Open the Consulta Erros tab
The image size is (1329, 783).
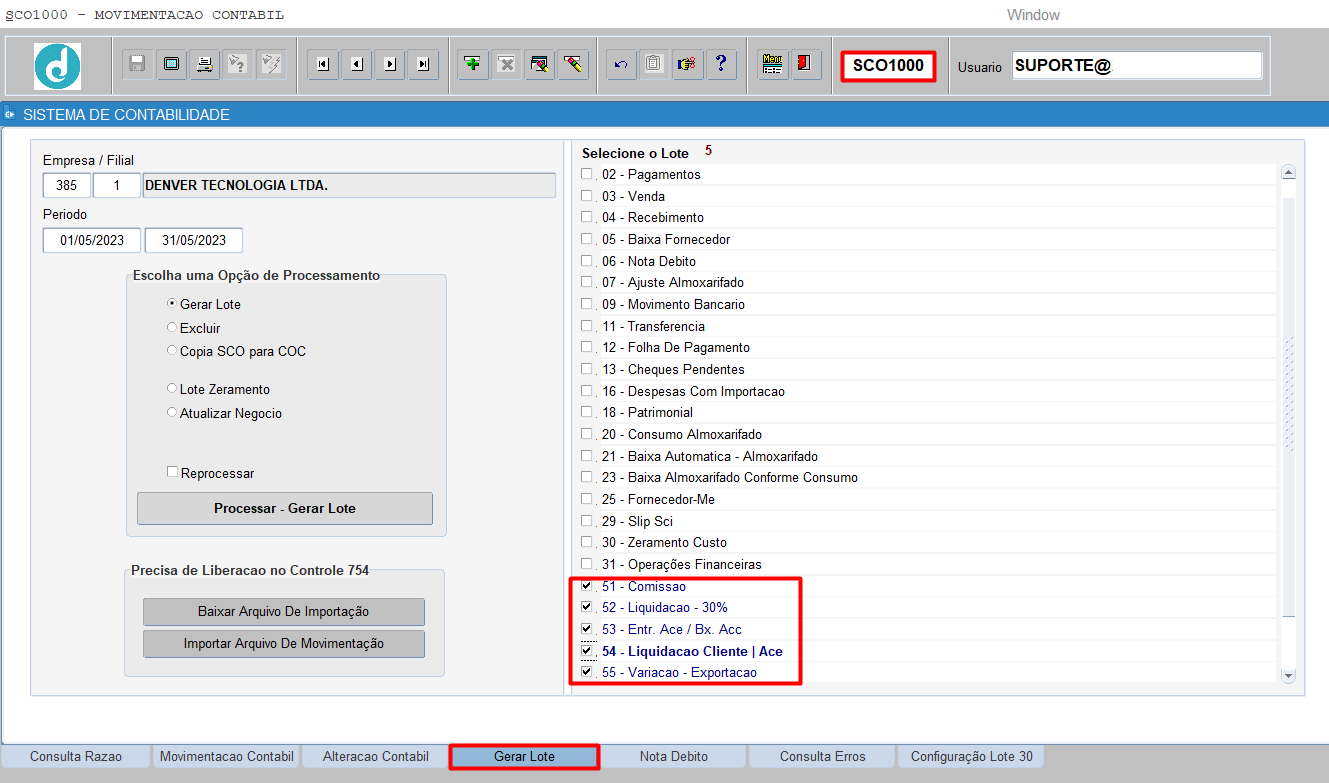coord(822,756)
